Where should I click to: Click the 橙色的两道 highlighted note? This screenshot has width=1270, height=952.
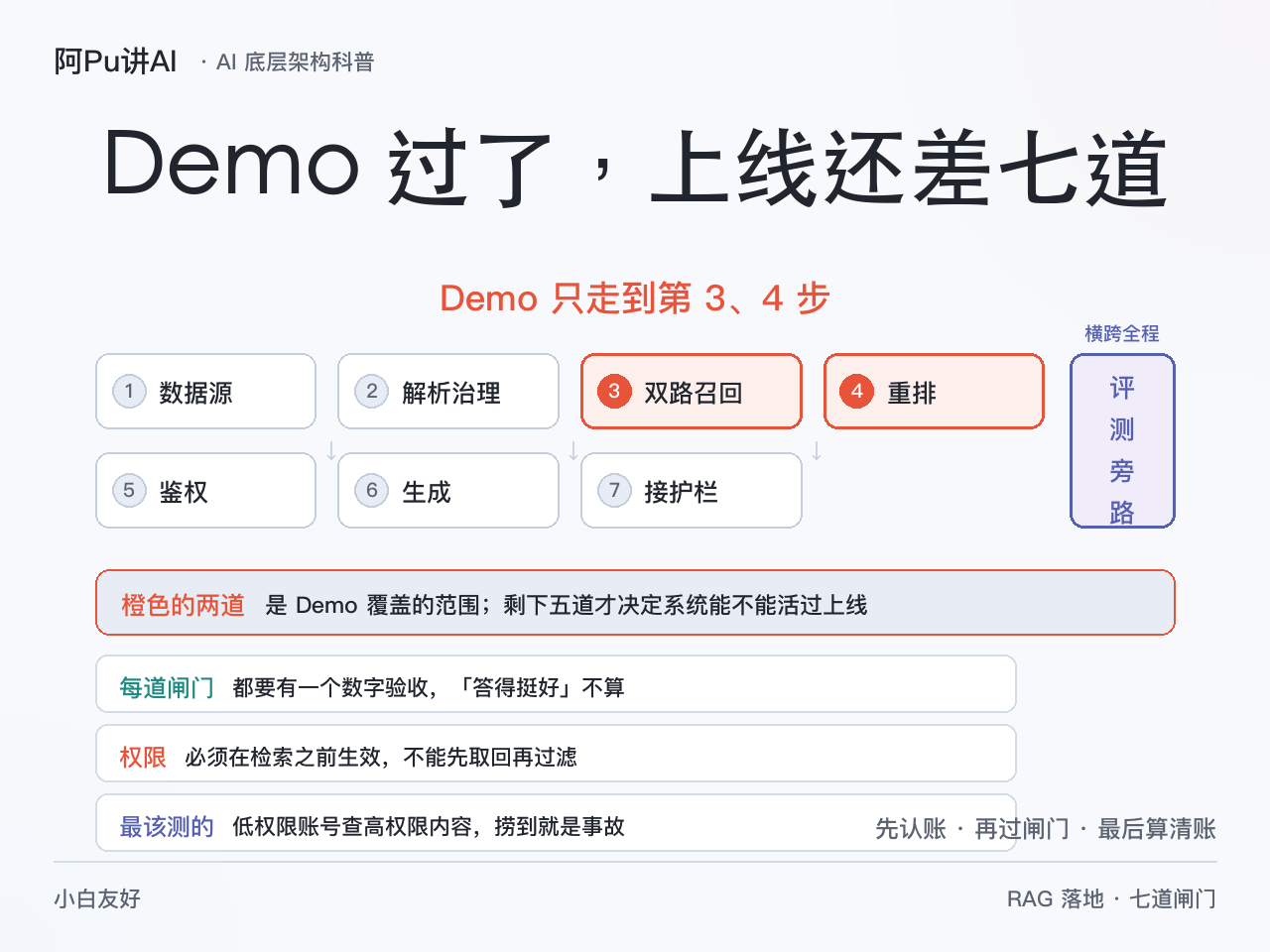pos(635,603)
